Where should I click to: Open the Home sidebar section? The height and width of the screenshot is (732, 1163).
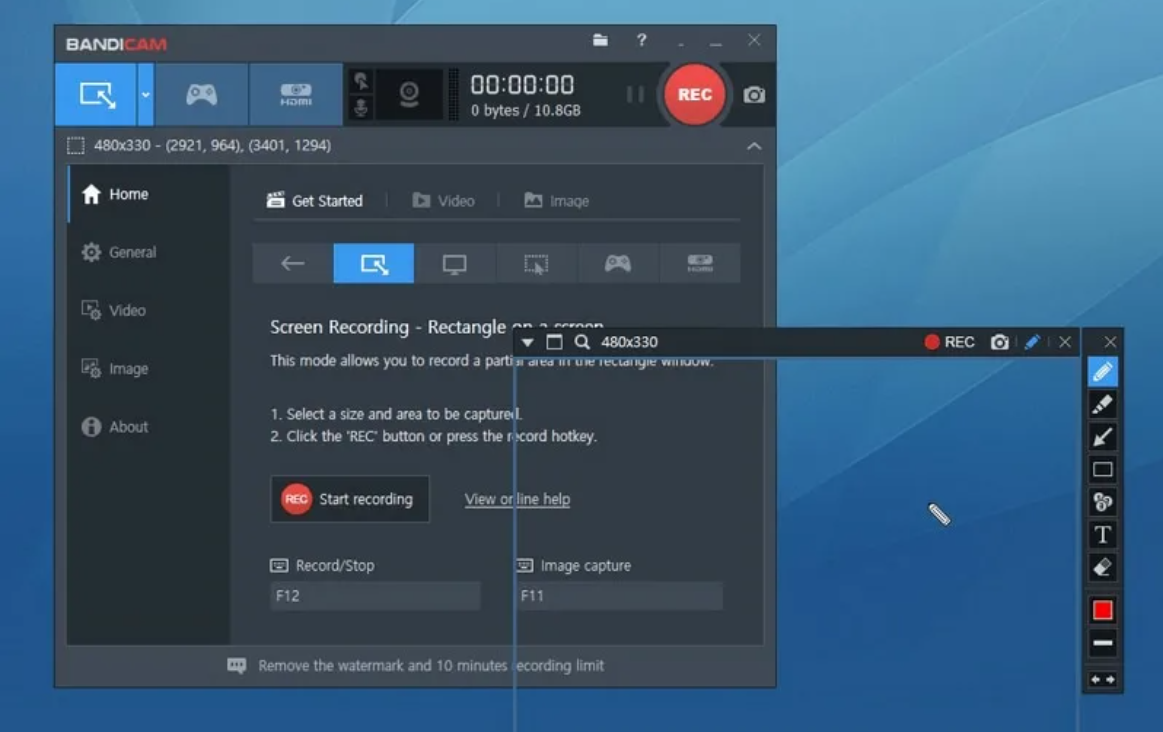[148, 194]
